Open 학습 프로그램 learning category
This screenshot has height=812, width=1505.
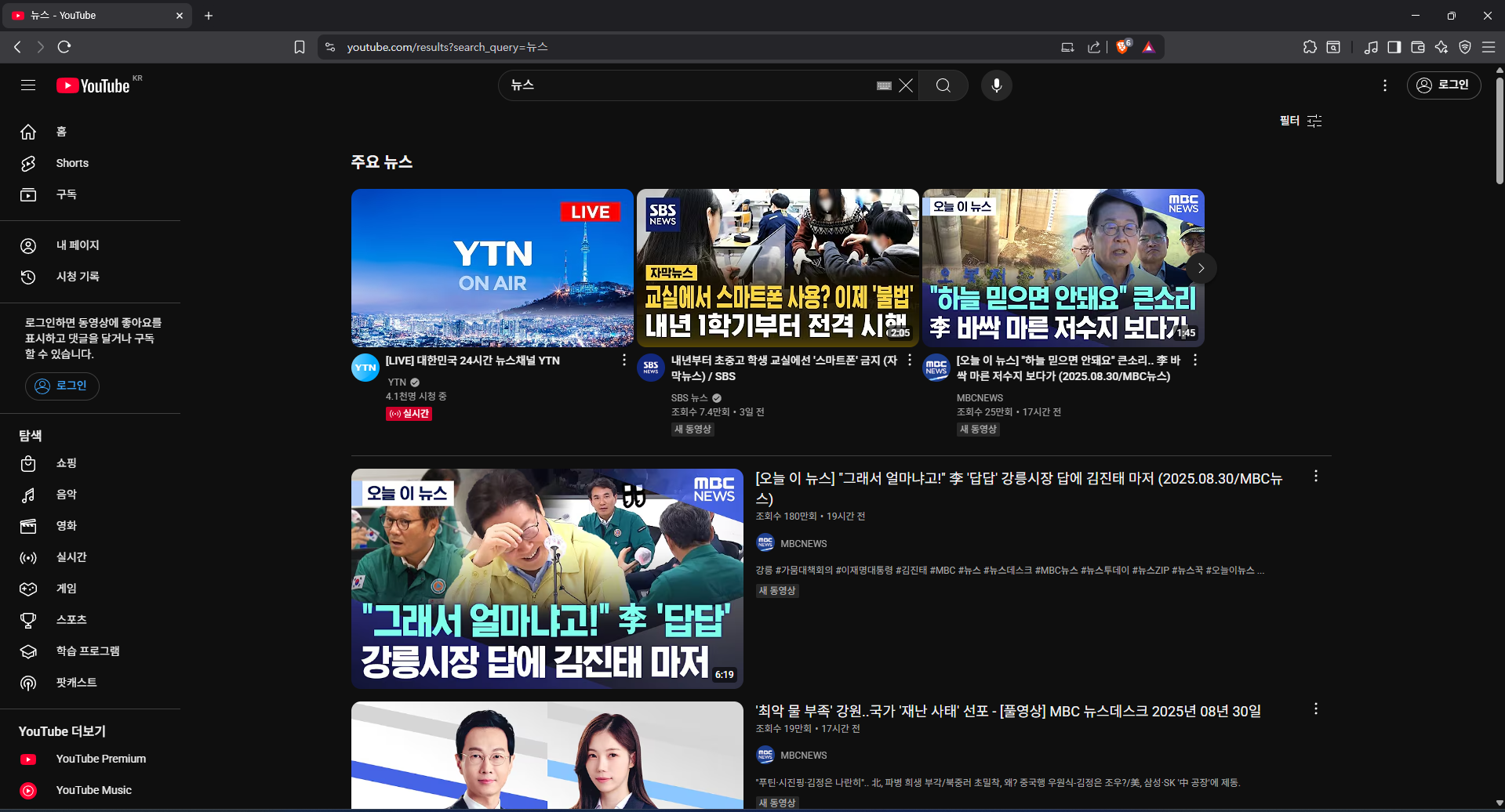[90, 651]
